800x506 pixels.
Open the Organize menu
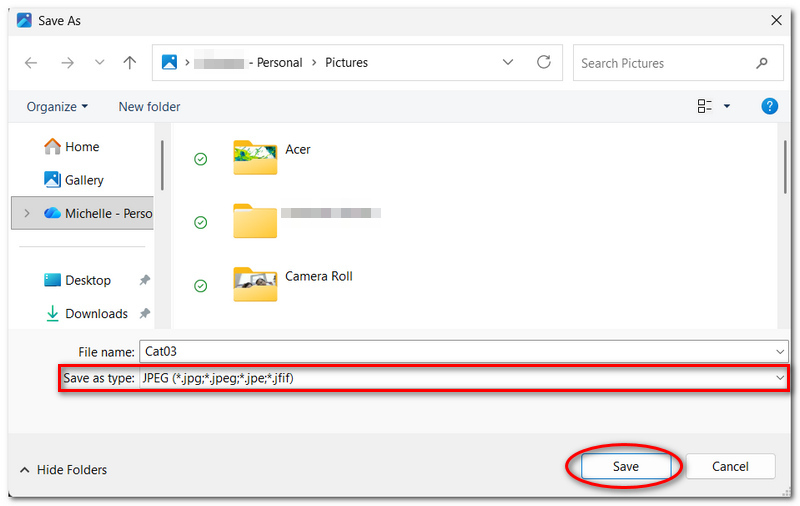[57, 107]
